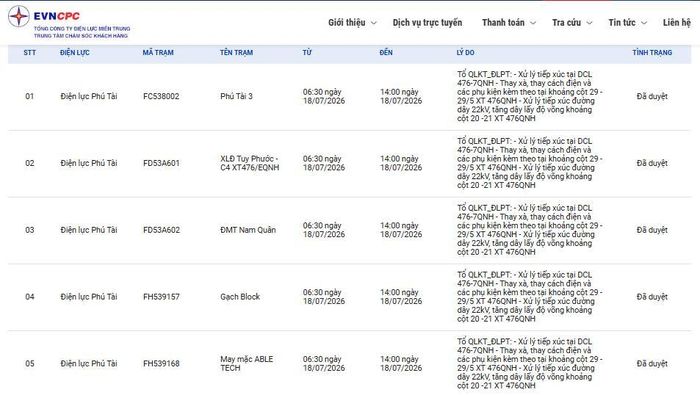Click row number 05
Screen dimensions: 700x395
coord(29,364)
